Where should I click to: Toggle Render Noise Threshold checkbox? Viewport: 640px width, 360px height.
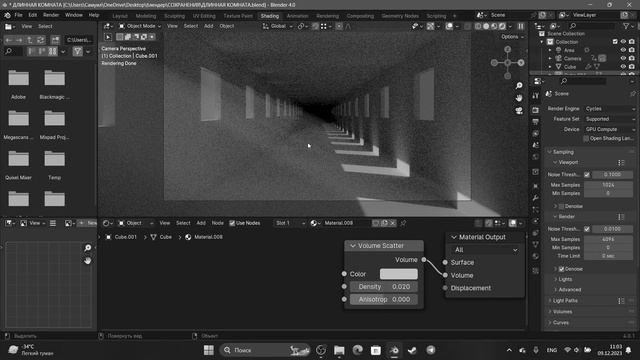pos(587,229)
